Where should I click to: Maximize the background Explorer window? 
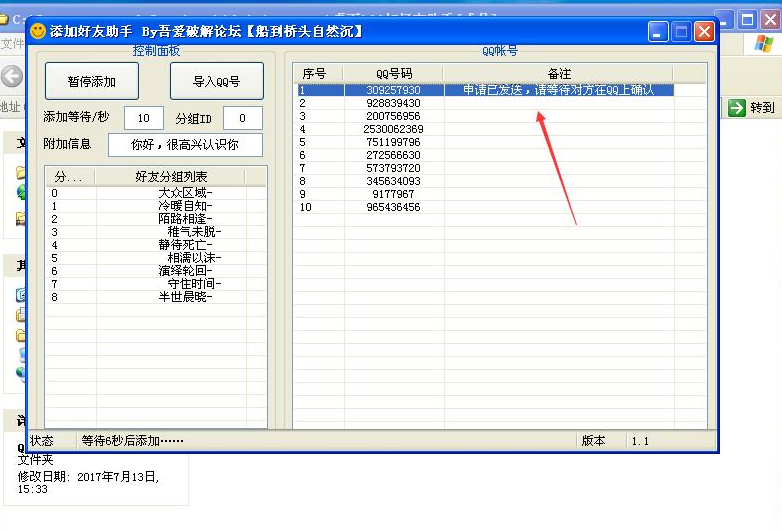[x=748, y=20]
